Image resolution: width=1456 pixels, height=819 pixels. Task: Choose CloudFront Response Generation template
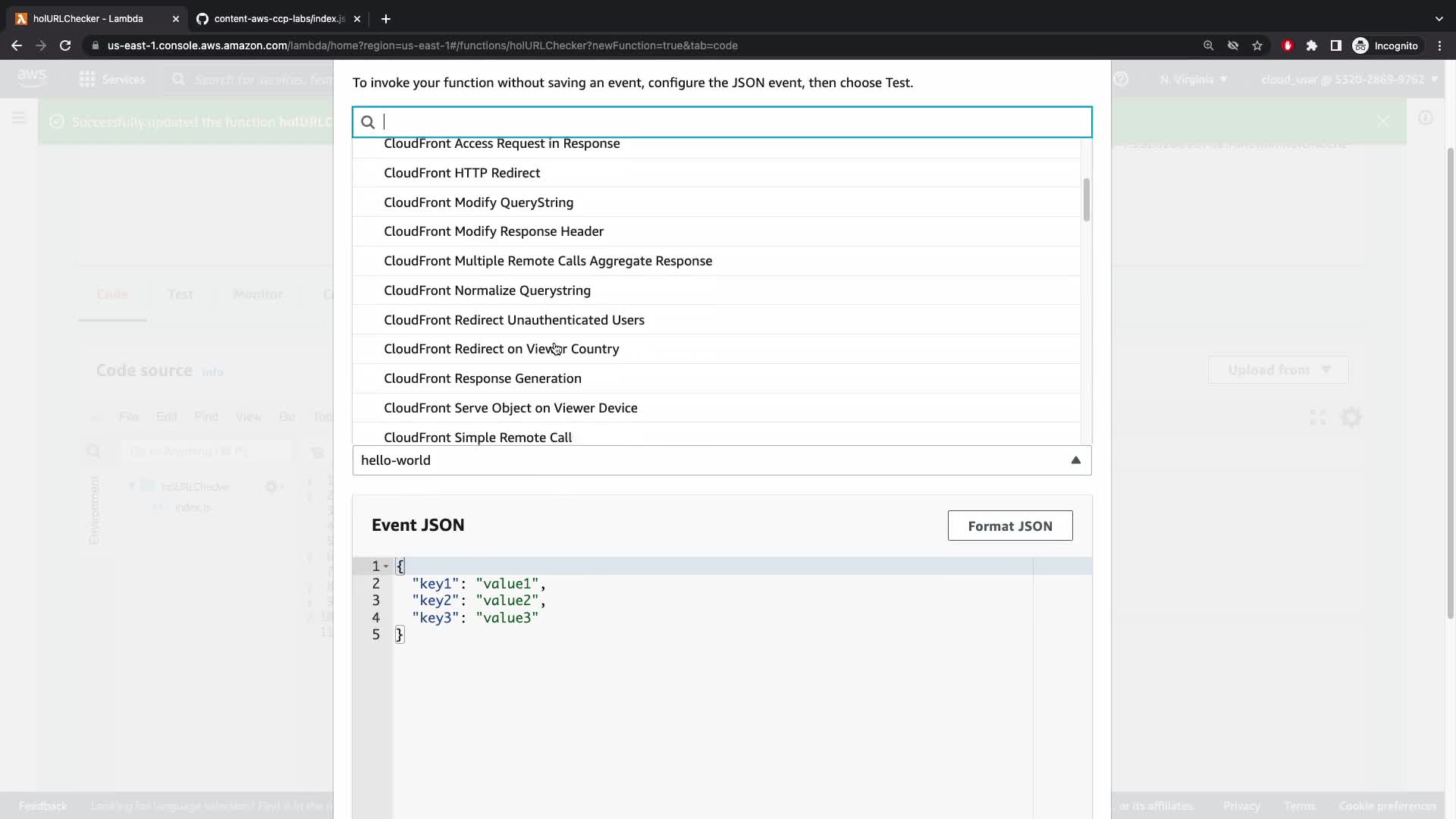pos(482,378)
